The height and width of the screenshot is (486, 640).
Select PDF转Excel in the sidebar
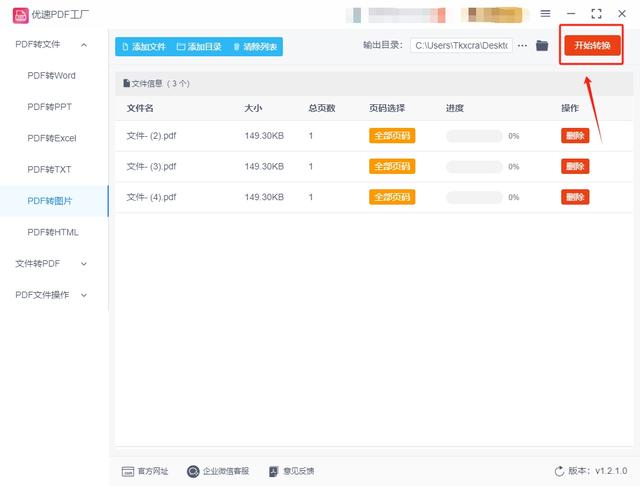52,138
